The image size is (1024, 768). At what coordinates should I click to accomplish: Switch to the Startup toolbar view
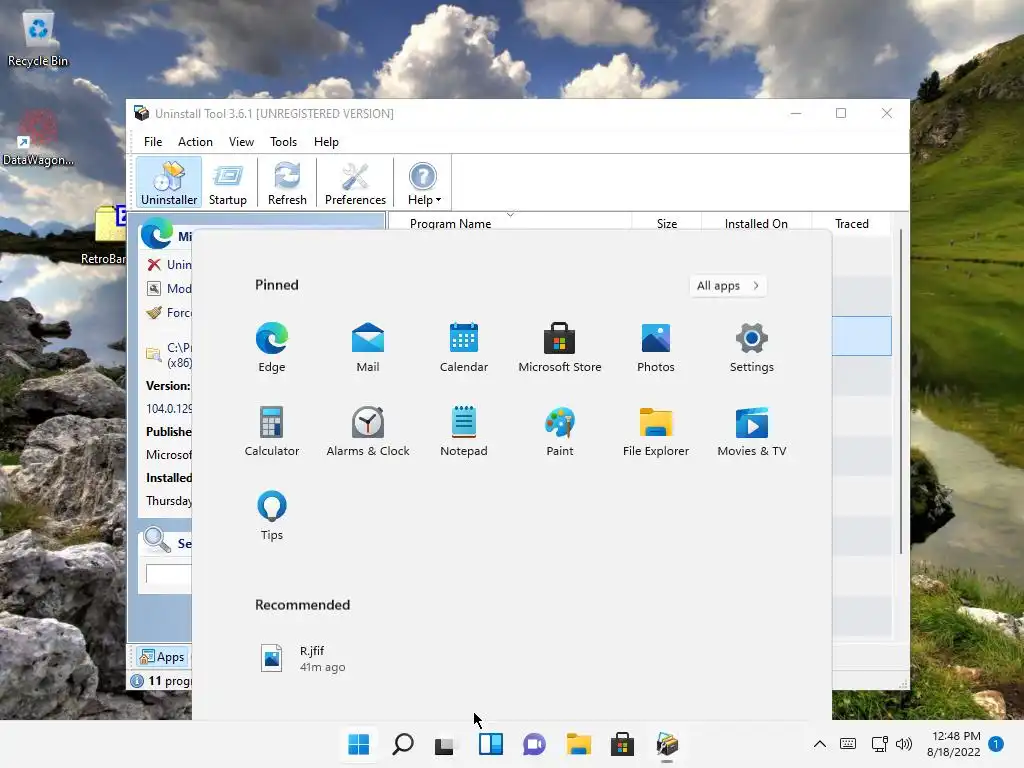pos(227,183)
